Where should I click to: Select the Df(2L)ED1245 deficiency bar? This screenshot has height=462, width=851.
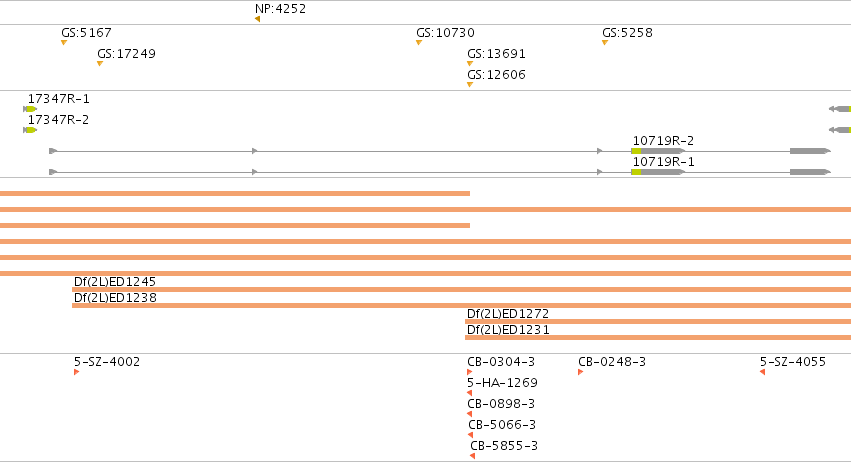(x=461, y=290)
